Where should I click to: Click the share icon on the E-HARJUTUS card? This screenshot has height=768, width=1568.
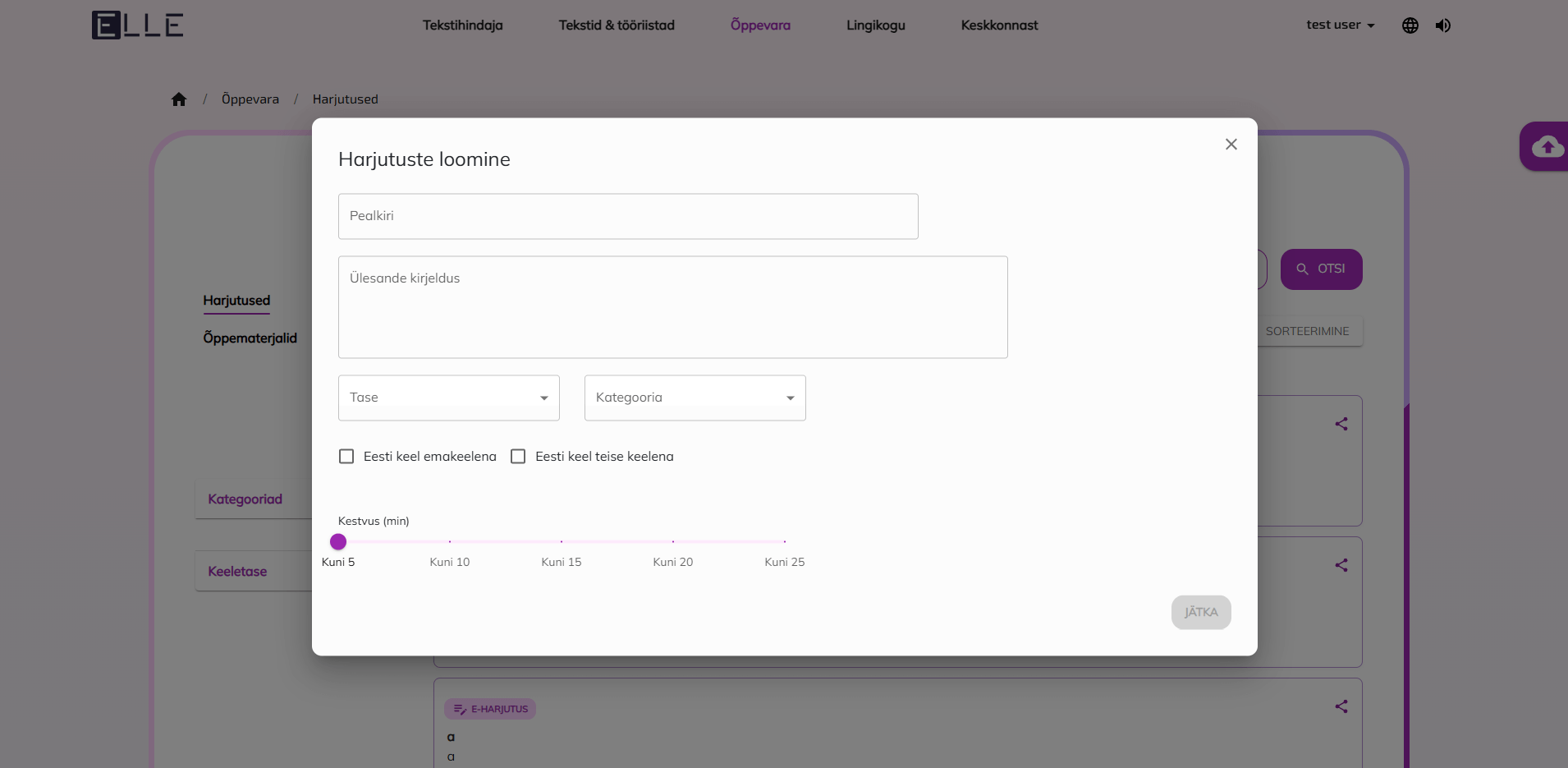1342,706
